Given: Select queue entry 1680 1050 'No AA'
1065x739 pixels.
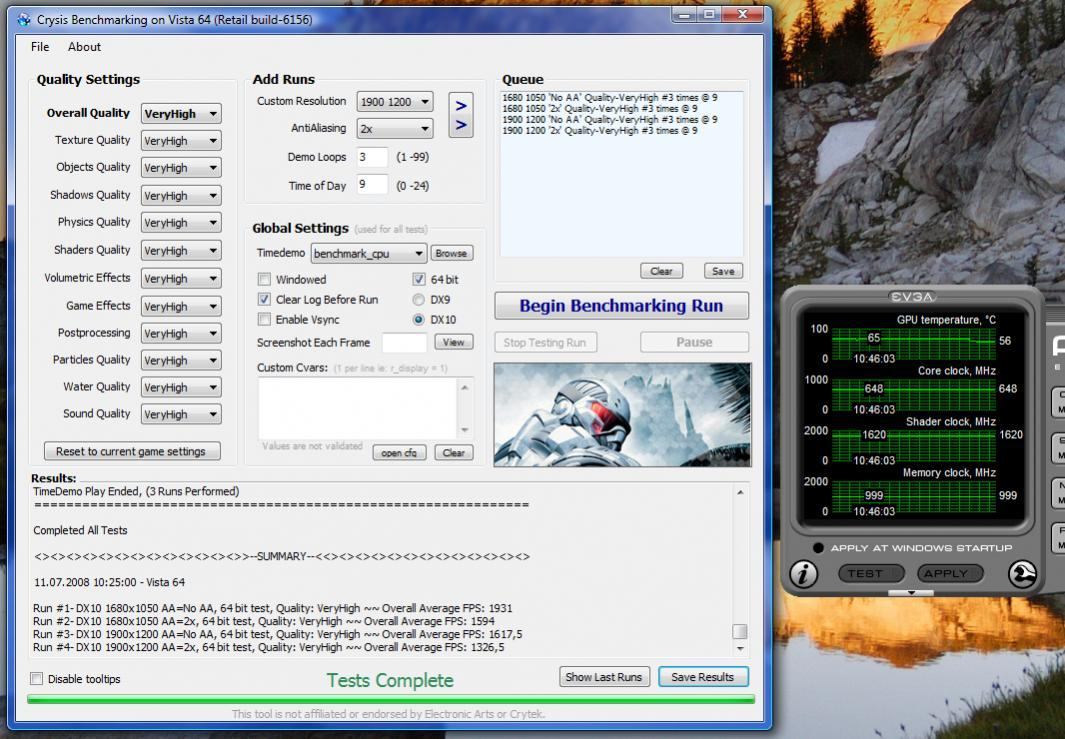Looking at the screenshot, I should (x=610, y=98).
